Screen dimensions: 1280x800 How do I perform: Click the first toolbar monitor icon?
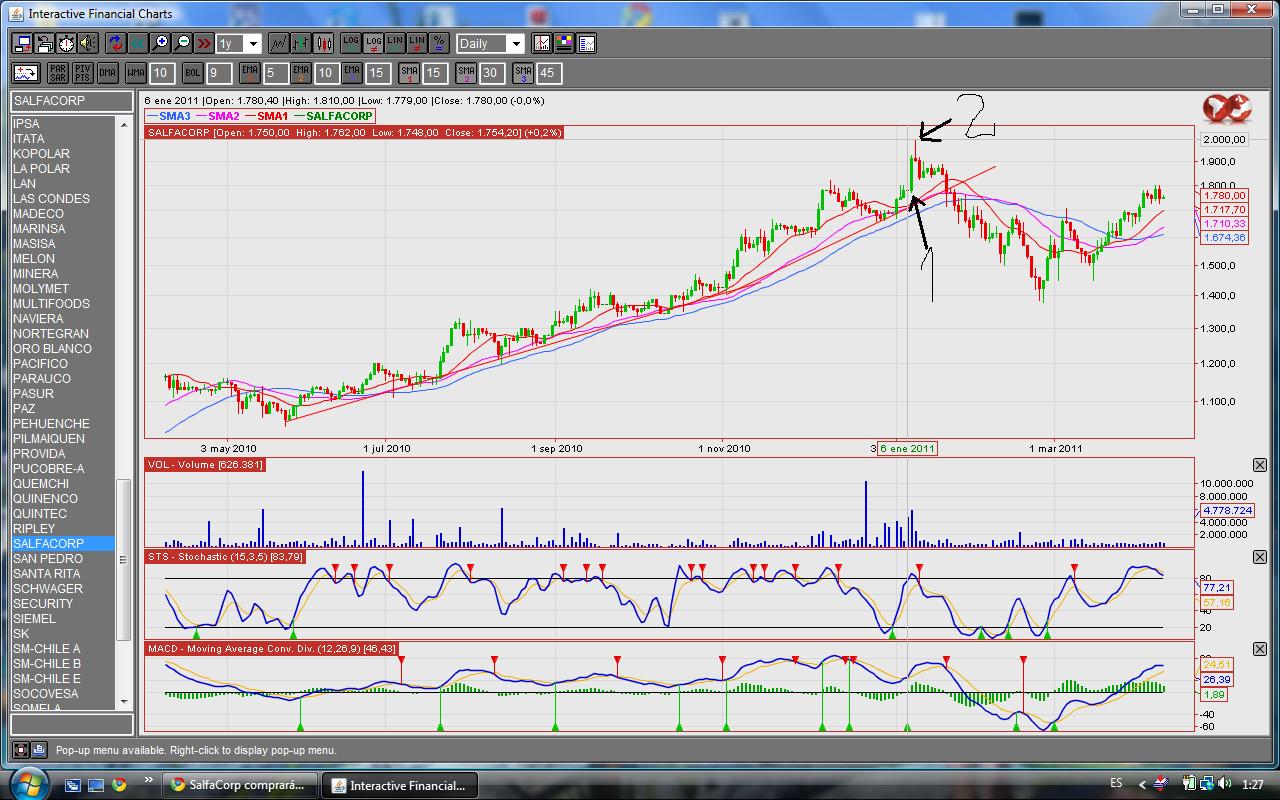(22, 43)
